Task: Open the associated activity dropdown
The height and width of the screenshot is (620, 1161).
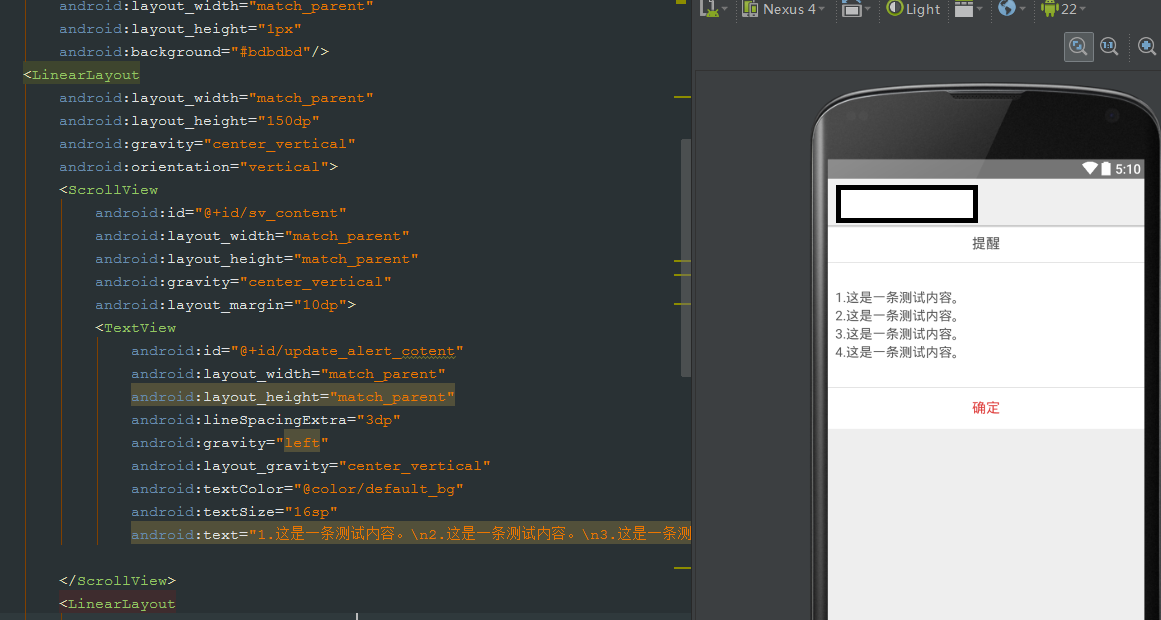Action: pyautogui.click(x=968, y=9)
